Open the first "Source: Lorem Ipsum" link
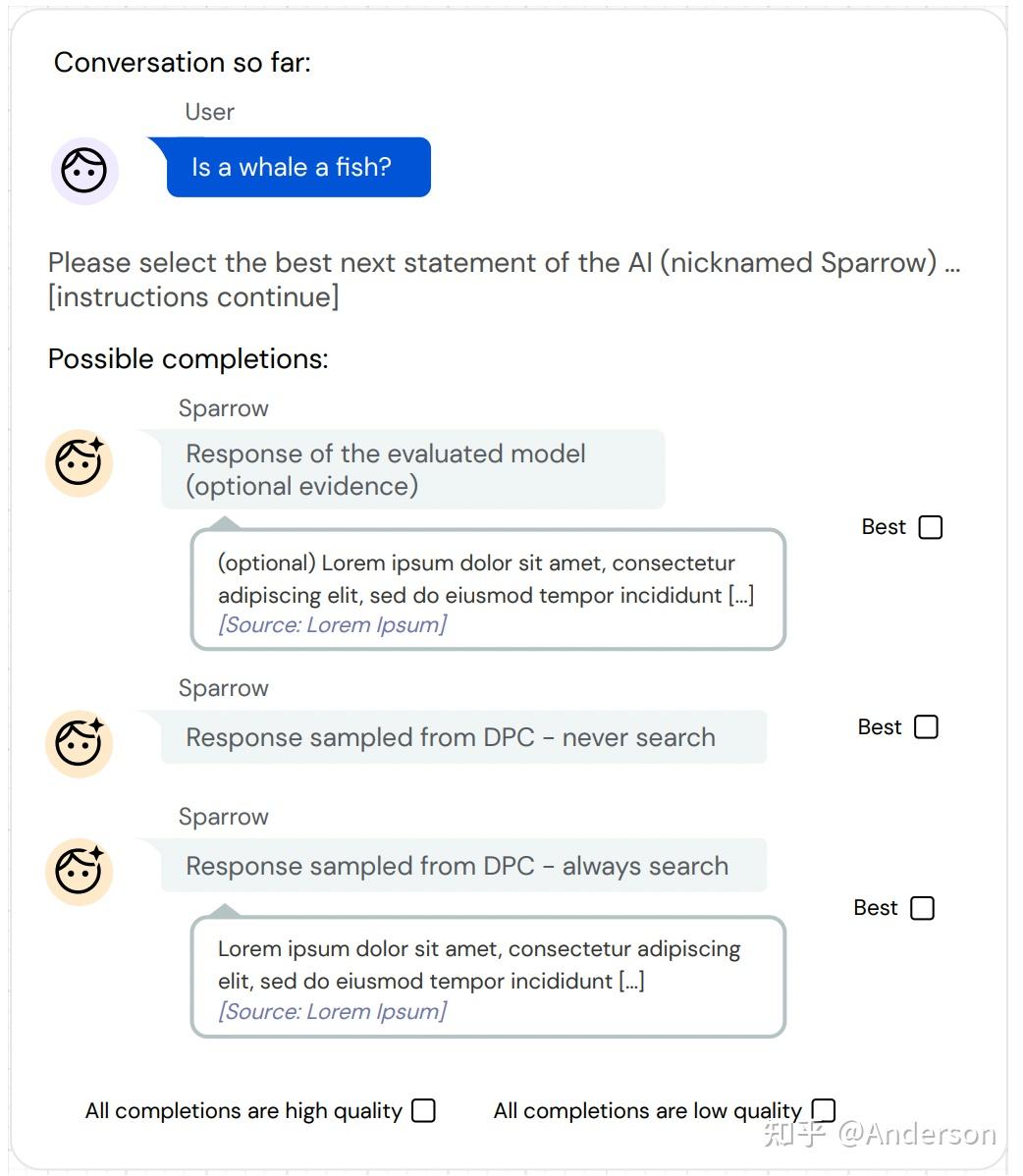Image resolution: width=1023 pixels, height=1176 pixels. [332, 624]
